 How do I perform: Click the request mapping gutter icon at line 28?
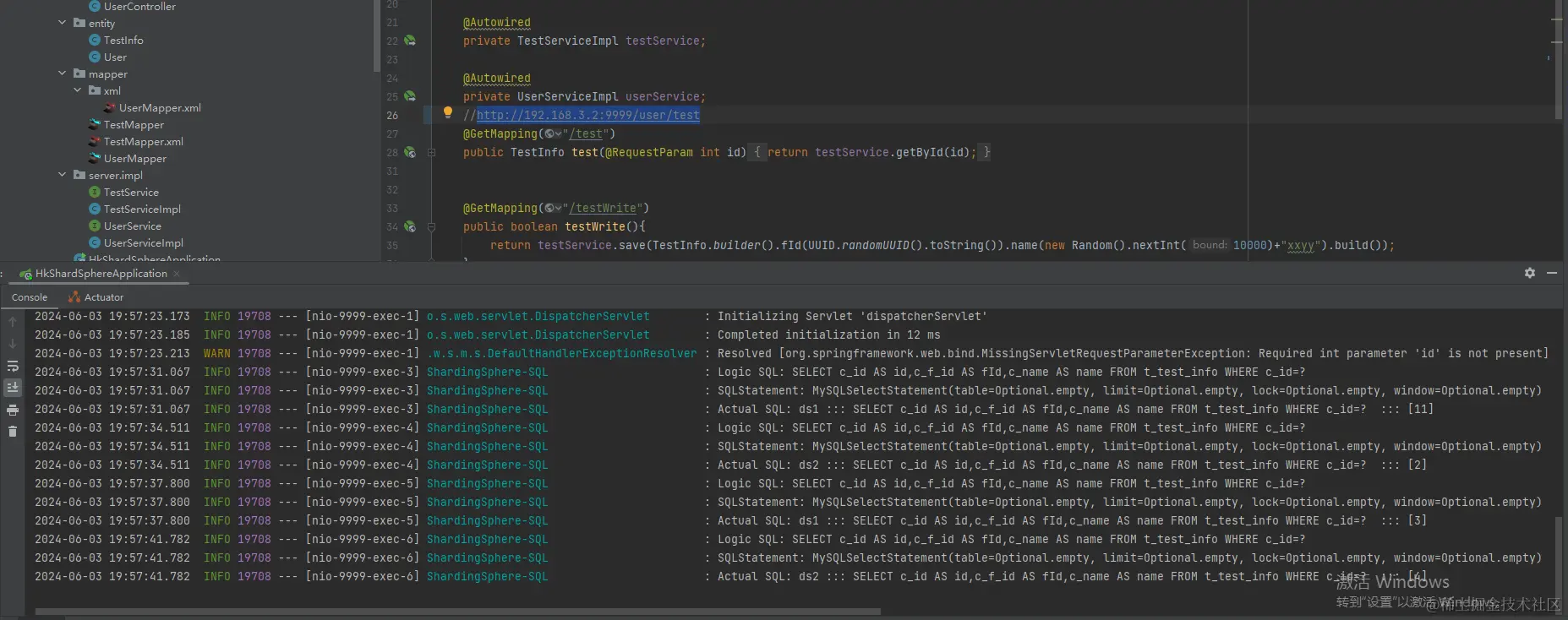click(410, 152)
